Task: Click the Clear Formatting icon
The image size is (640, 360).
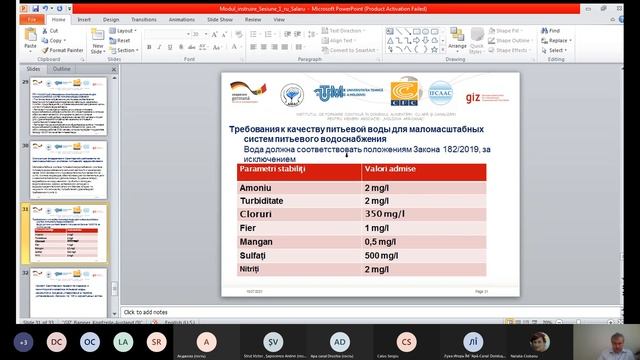Action: [x=238, y=35]
